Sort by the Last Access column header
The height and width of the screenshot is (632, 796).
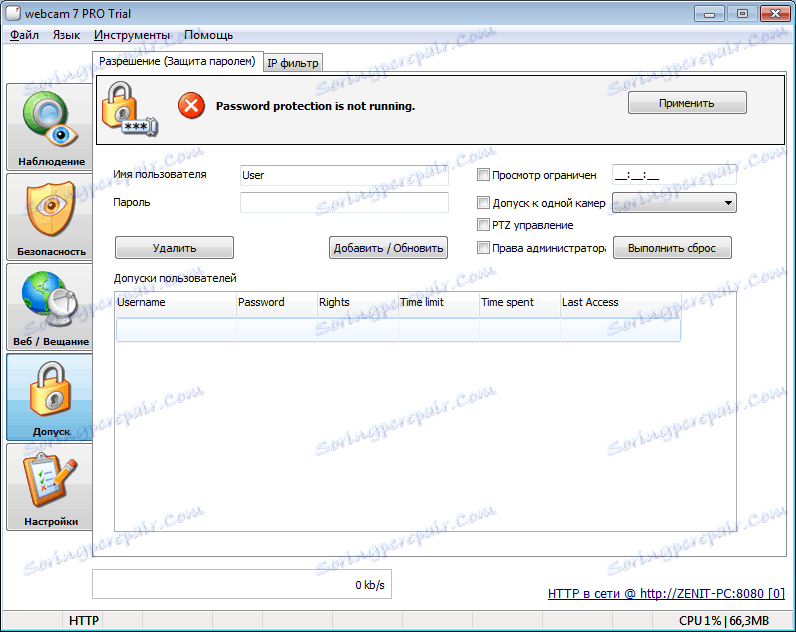[620, 303]
